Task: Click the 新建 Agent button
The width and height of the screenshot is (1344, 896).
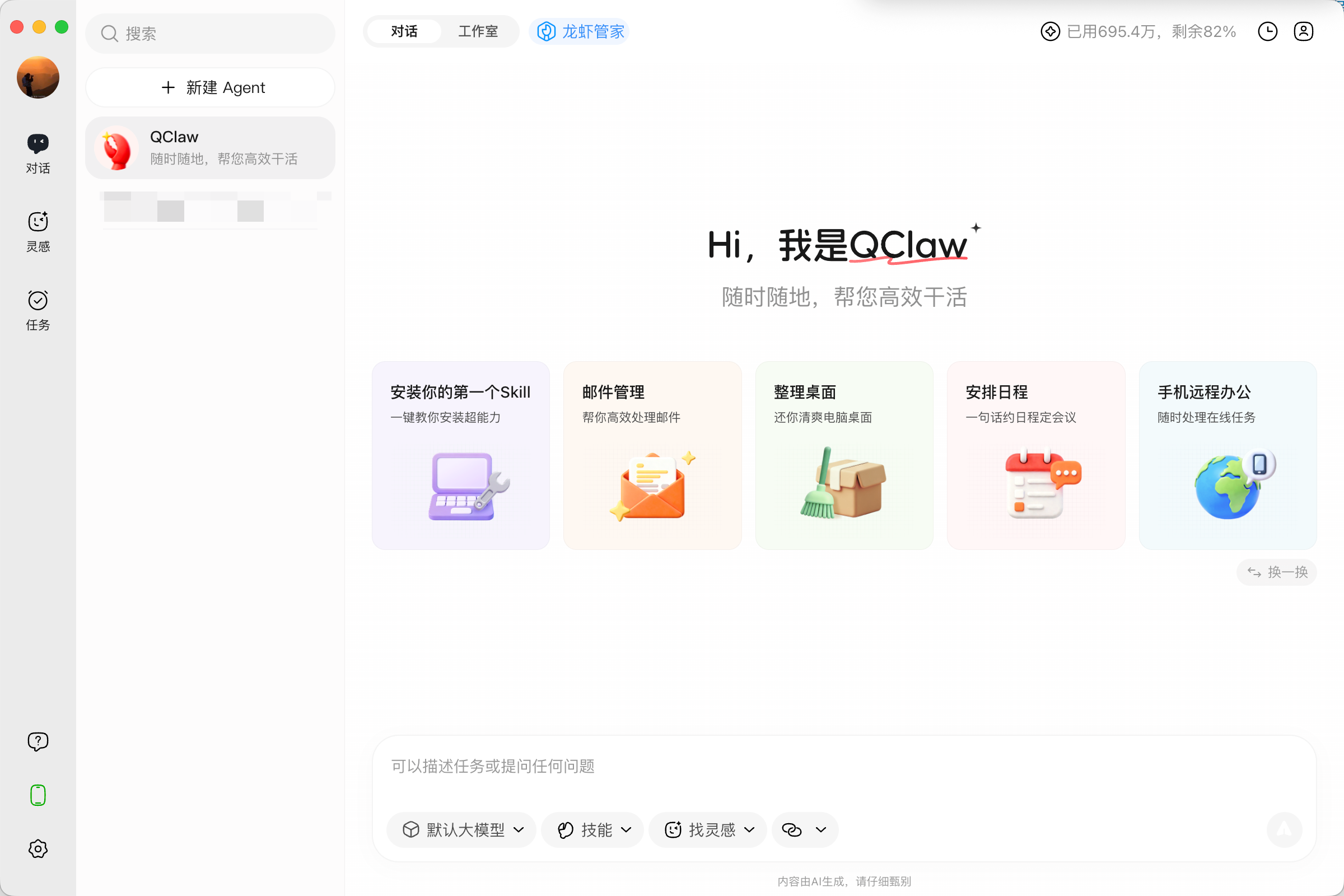Action: pyautogui.click(x=211, y=87)
